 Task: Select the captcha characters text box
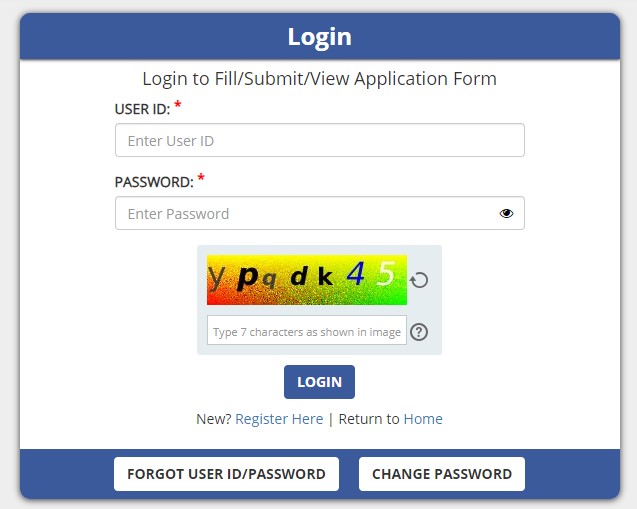pyautogui.click(x=307, y=332)
